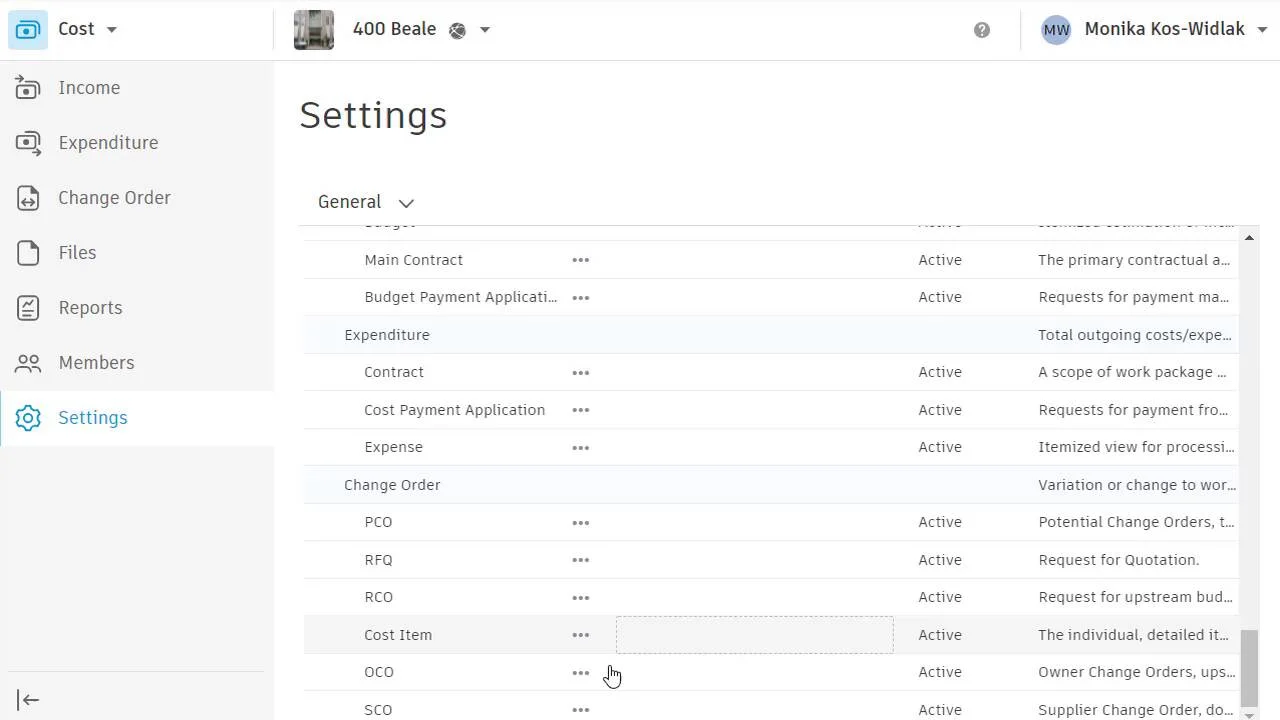
Task: Go to the Expenditure menu item
Action: 108,143
